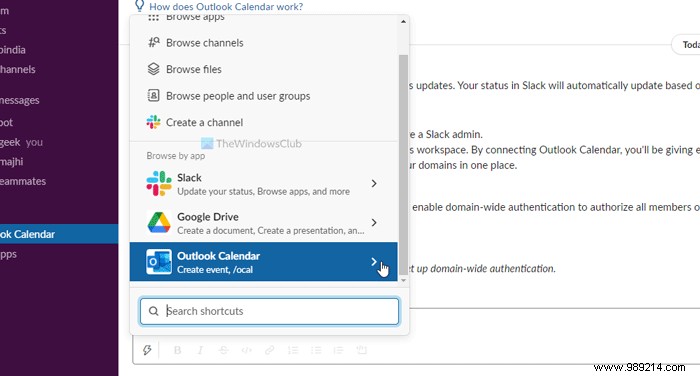Click 'Create a document, Create a presentation' subtitle

271,231
